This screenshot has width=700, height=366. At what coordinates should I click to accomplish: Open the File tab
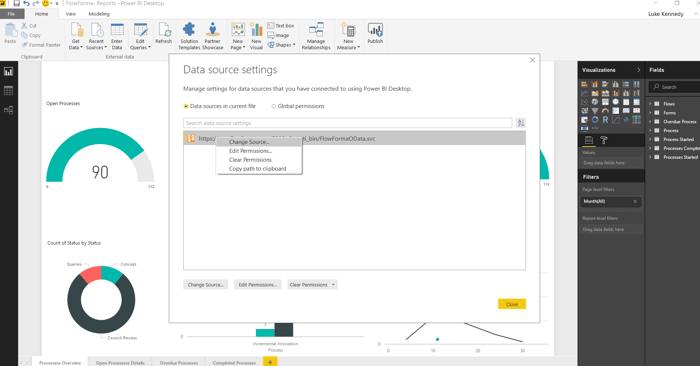click(11, 14)
